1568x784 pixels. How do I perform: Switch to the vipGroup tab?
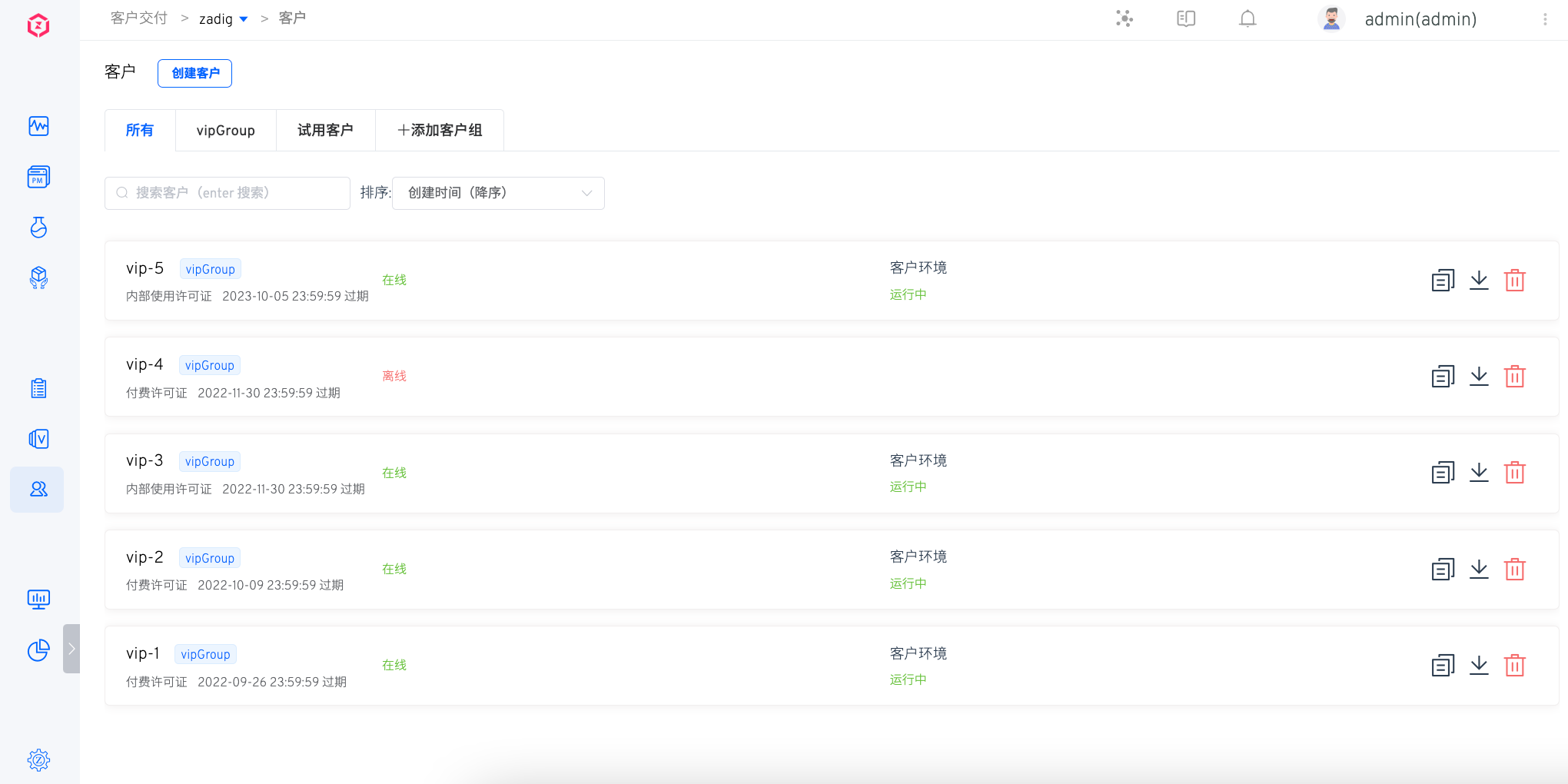(226, 130)
